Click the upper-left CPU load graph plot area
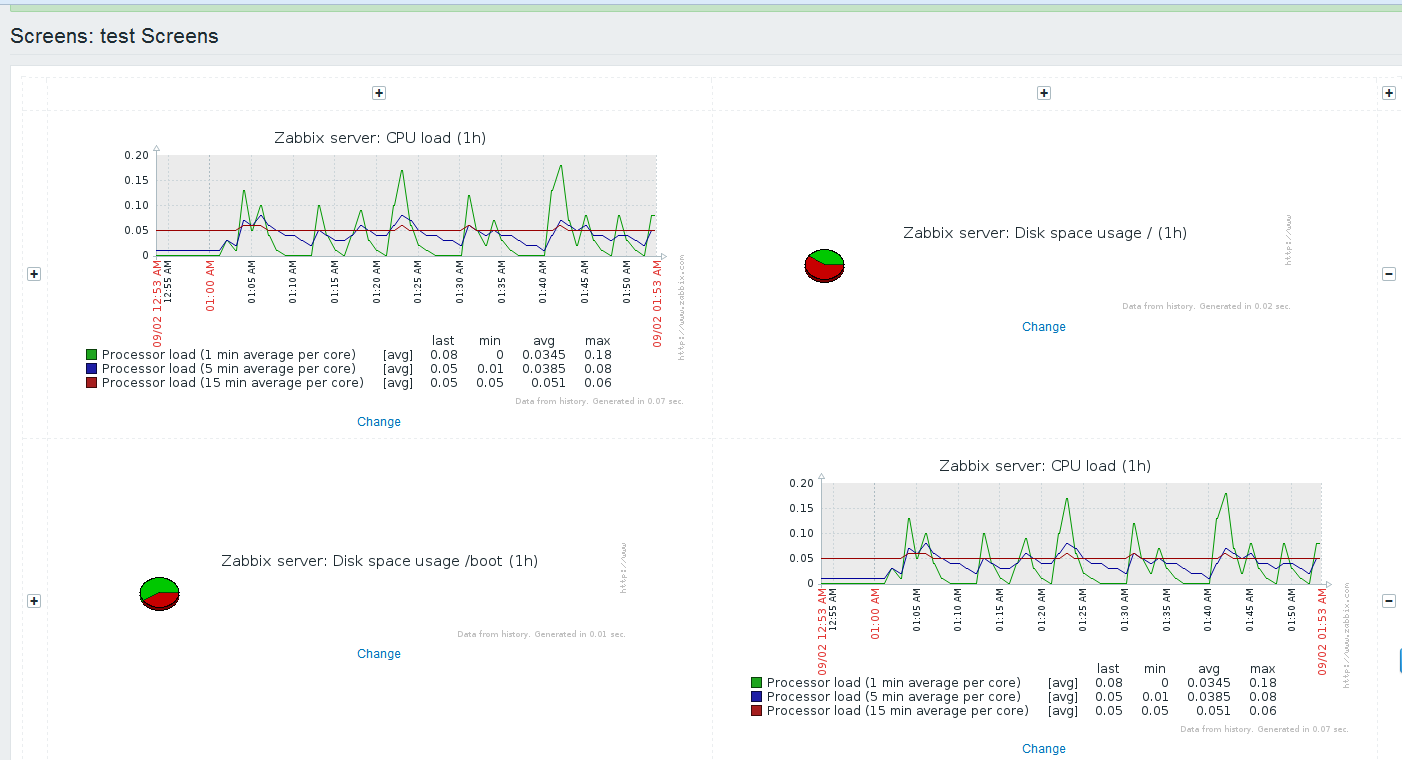This screenshot has height=760, width=1402. (406, 205)
